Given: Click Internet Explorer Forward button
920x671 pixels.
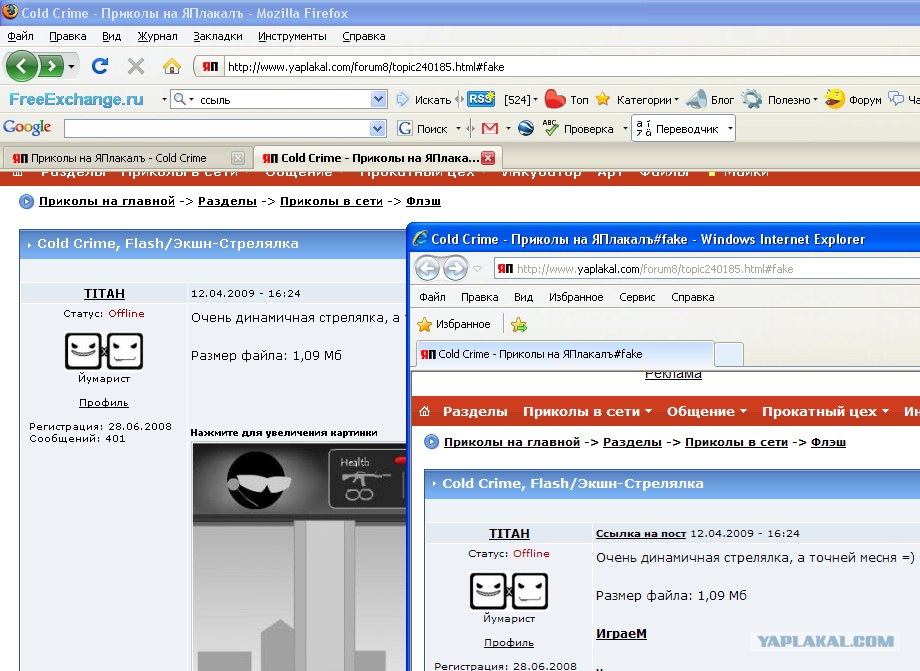Looking at the screenshot, I should pos(455,269).
